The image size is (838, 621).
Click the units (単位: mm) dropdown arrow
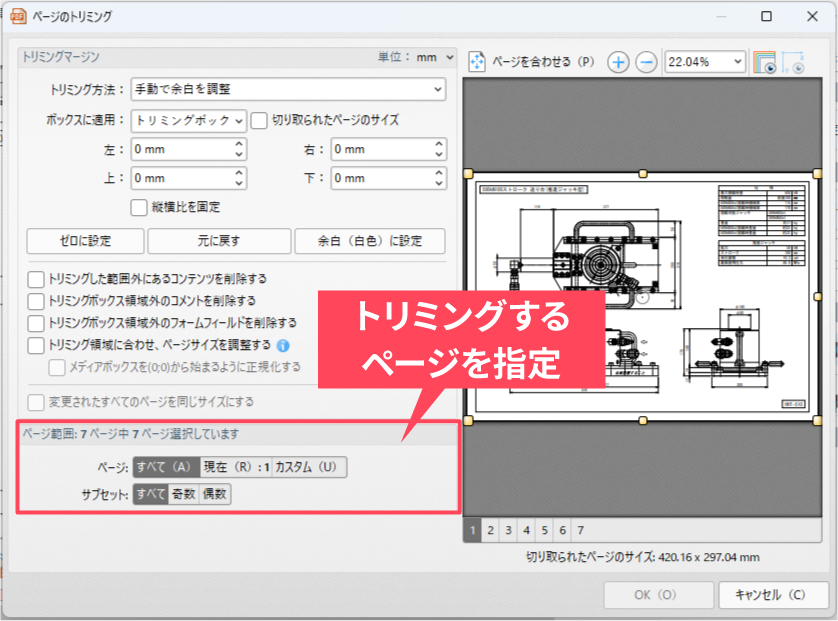pos(449,58)
